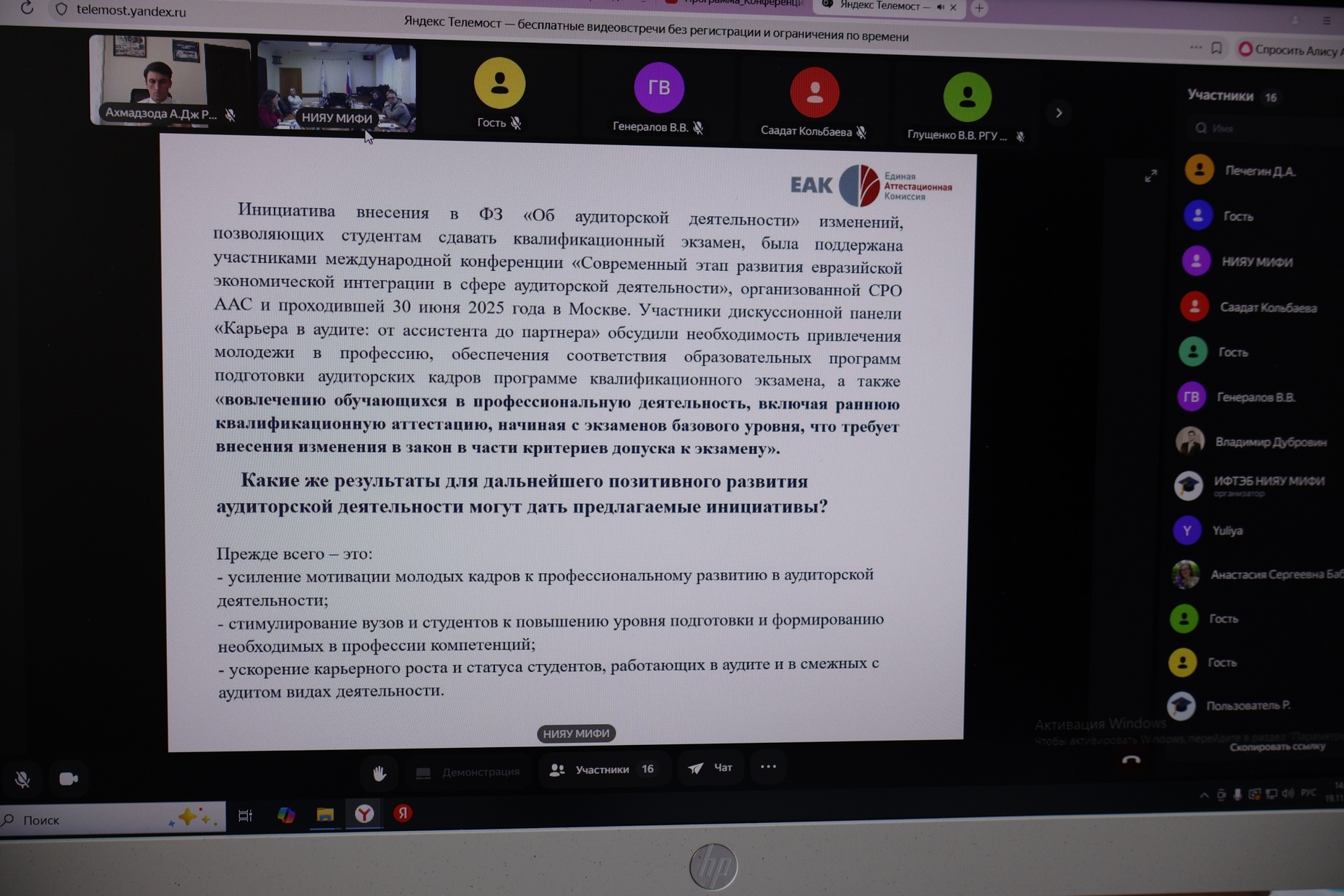Switch to the Программа_Конференции tab
The height and width of the screenshot is (896, 1344).
(x=733, y=3)
